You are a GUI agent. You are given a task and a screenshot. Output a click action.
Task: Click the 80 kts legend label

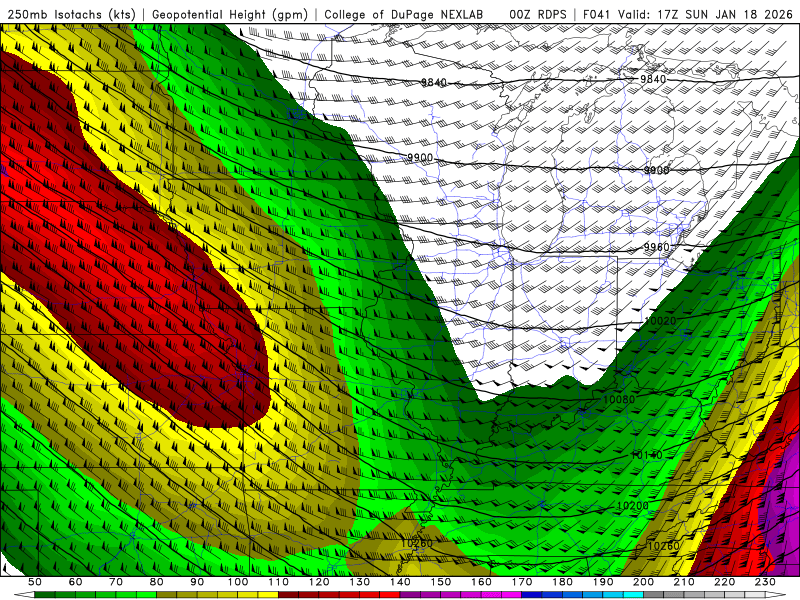tap(157, 582)
